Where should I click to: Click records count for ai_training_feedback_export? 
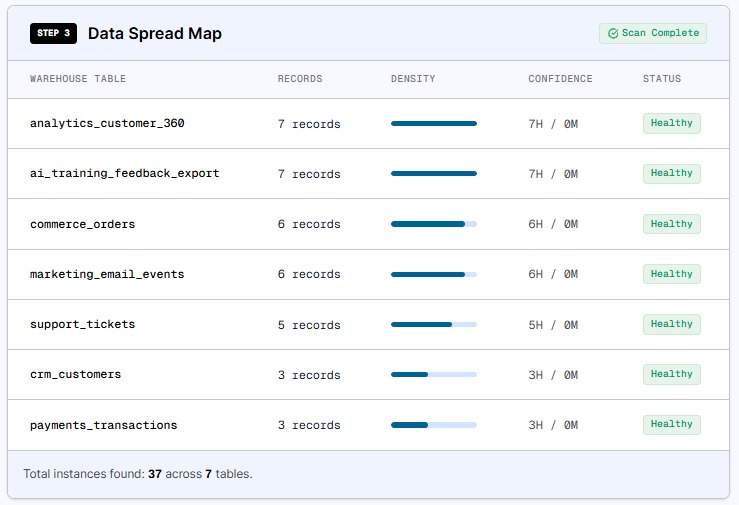309,174
